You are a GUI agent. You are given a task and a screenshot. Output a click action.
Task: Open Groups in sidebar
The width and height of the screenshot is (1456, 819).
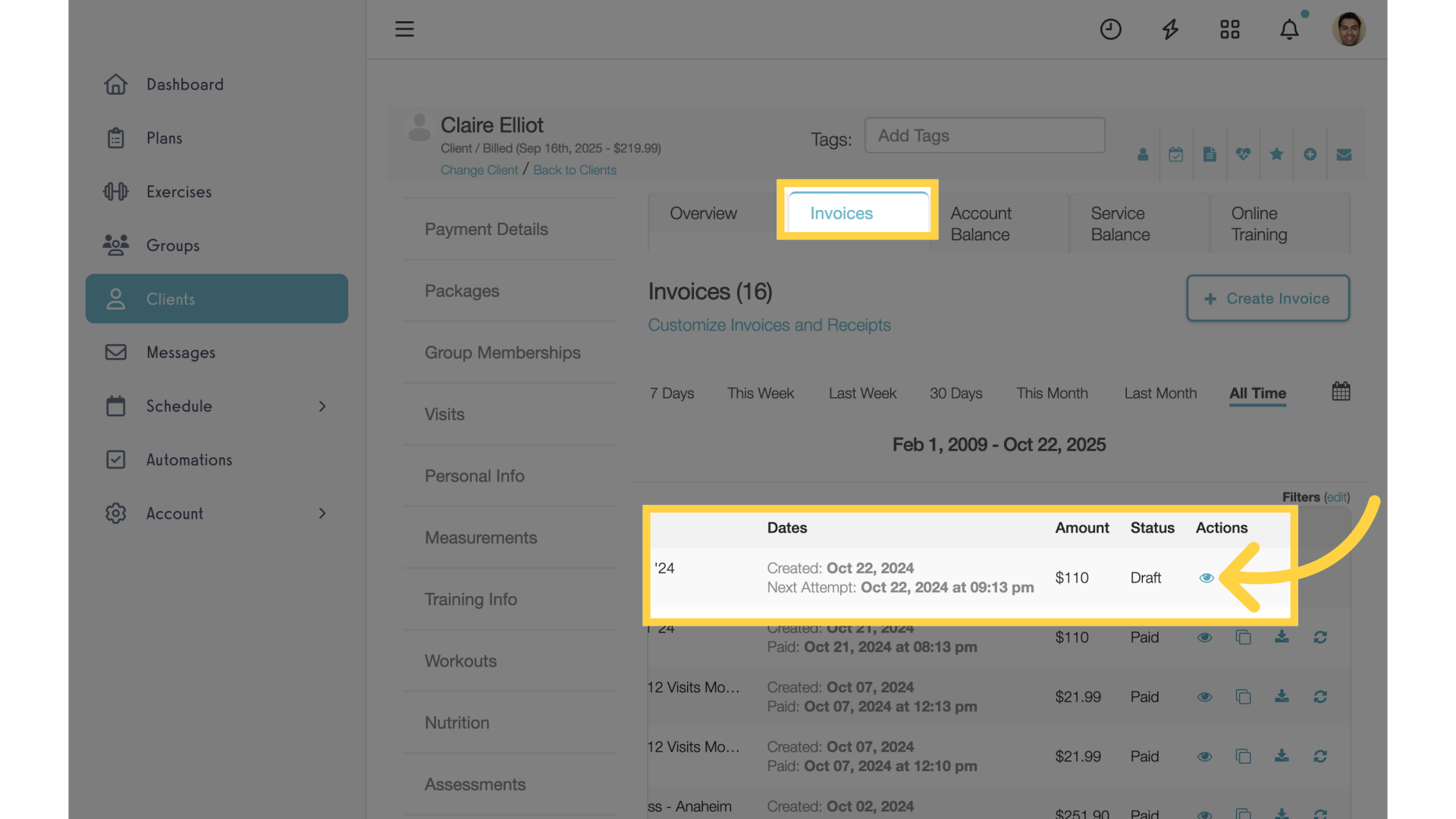tap(217, 246)
